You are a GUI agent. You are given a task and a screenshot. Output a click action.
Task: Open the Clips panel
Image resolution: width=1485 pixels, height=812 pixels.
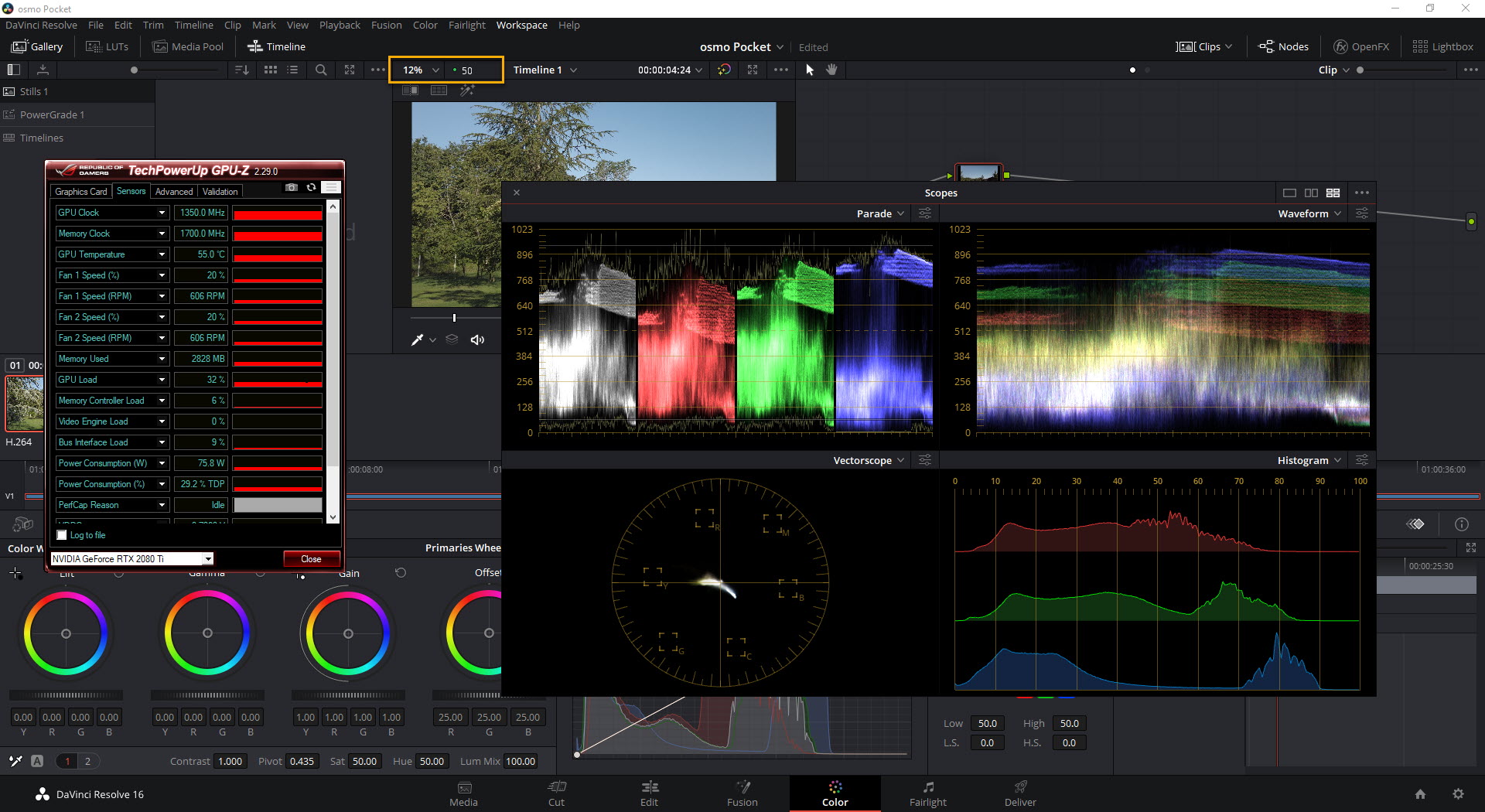tap(1204, 46)
